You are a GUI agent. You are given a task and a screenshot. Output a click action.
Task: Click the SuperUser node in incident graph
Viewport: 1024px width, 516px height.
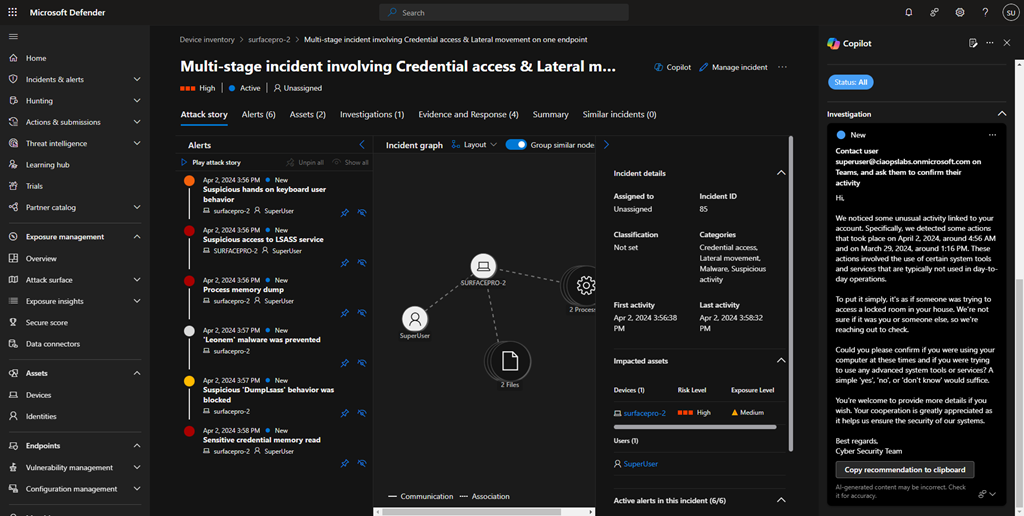[x=414, y=319]
